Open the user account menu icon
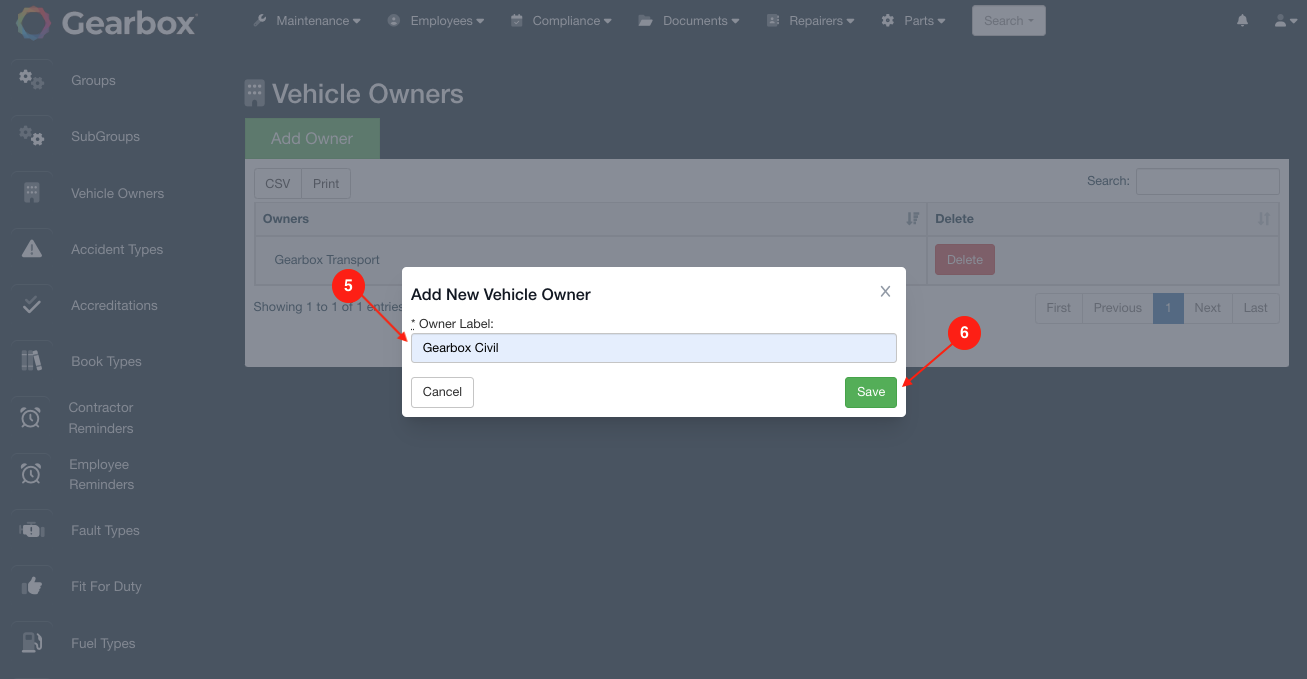This screenshot has height=679, width=1307. (x=1285, y=20)
